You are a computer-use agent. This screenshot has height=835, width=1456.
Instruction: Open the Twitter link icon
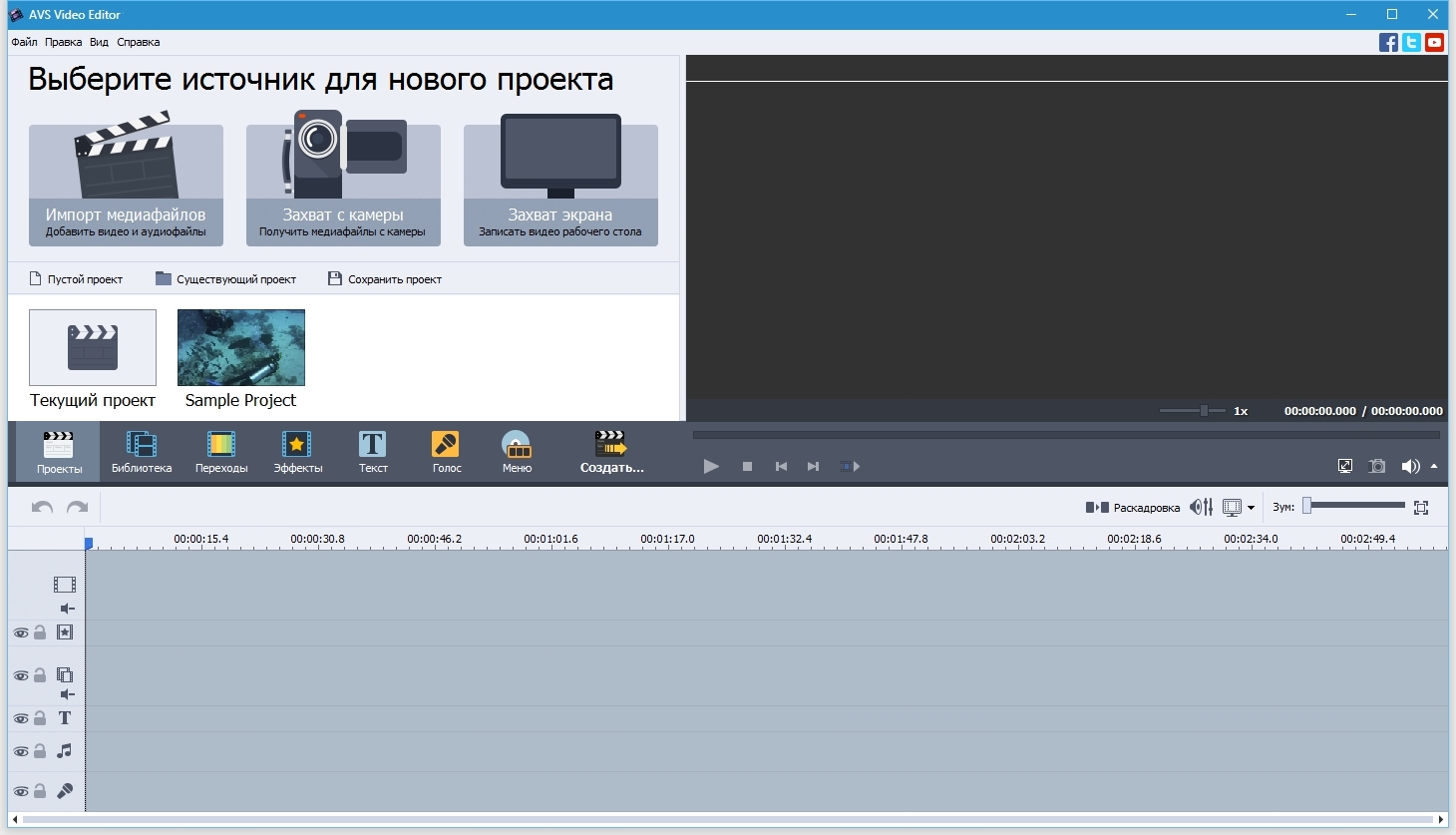[1411, 42]
